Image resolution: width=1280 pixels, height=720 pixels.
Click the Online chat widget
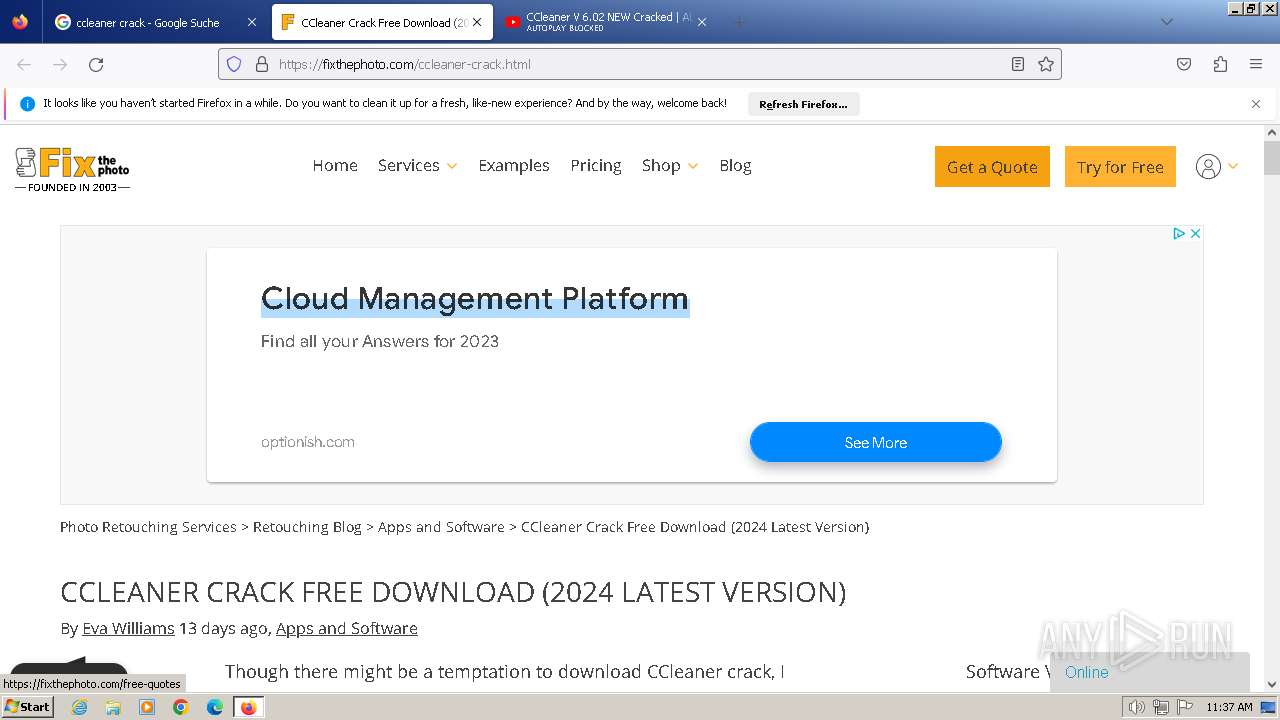pyautogui.click(x=1150, y=672)
